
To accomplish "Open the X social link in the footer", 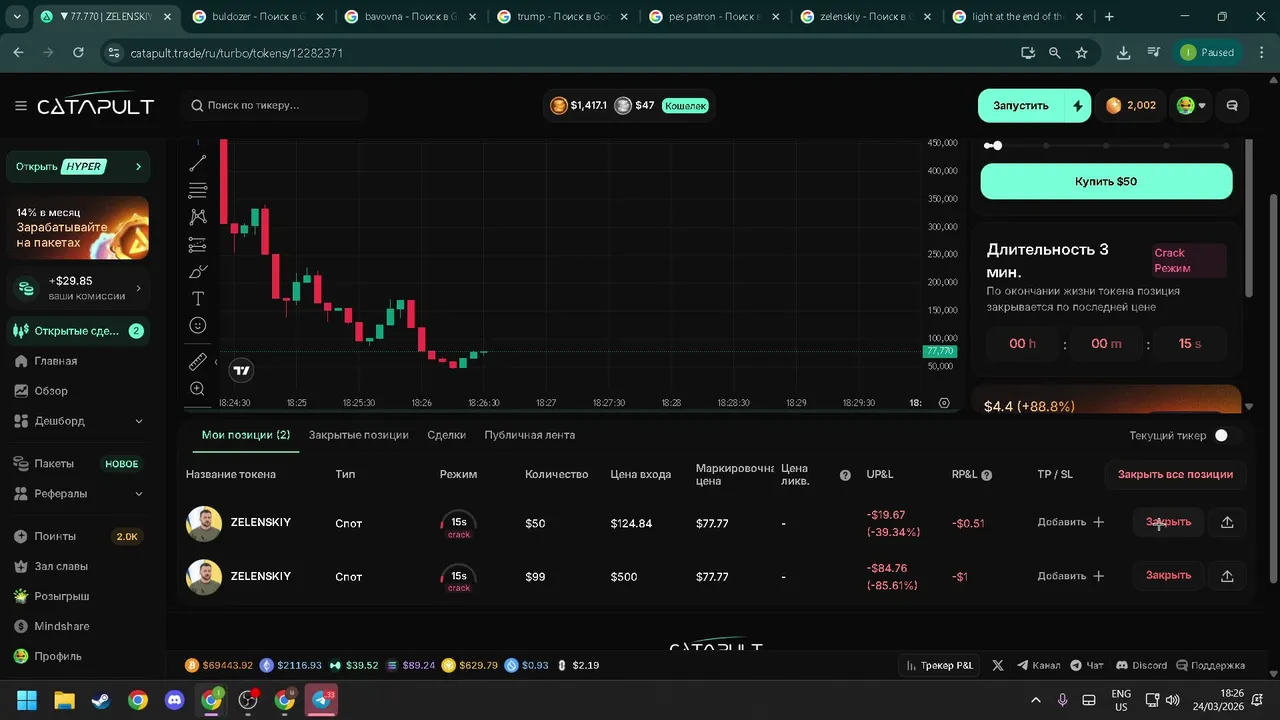I will click(998, 665).
